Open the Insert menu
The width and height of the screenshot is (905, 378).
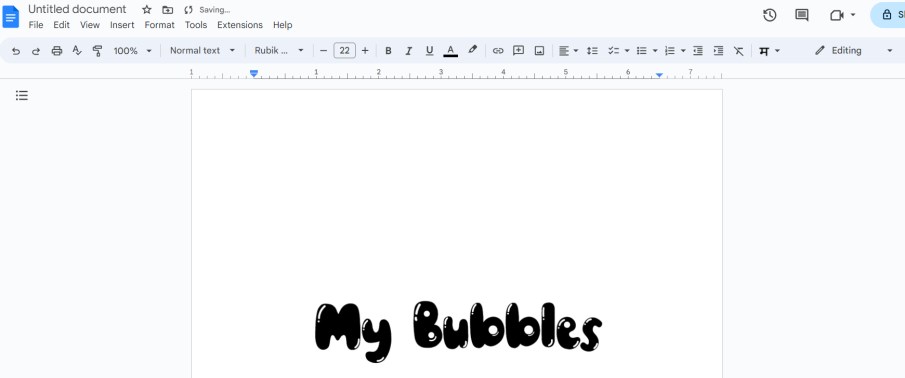point(122,25)
